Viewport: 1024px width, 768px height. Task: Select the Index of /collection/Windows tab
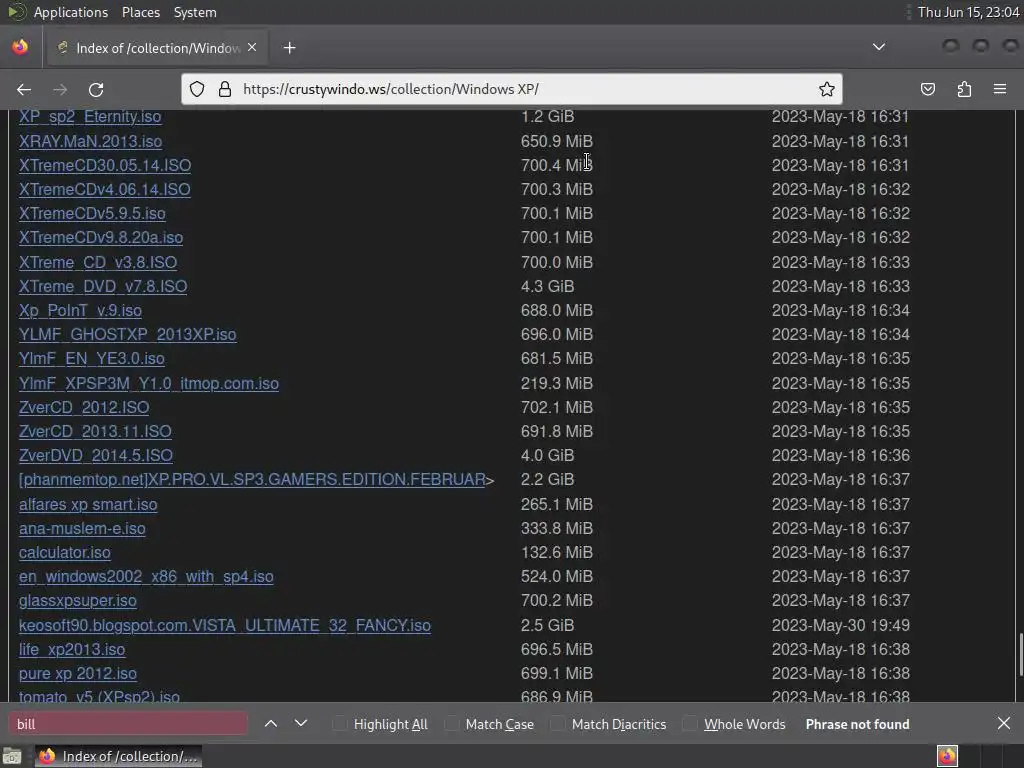tap(155, 48)
